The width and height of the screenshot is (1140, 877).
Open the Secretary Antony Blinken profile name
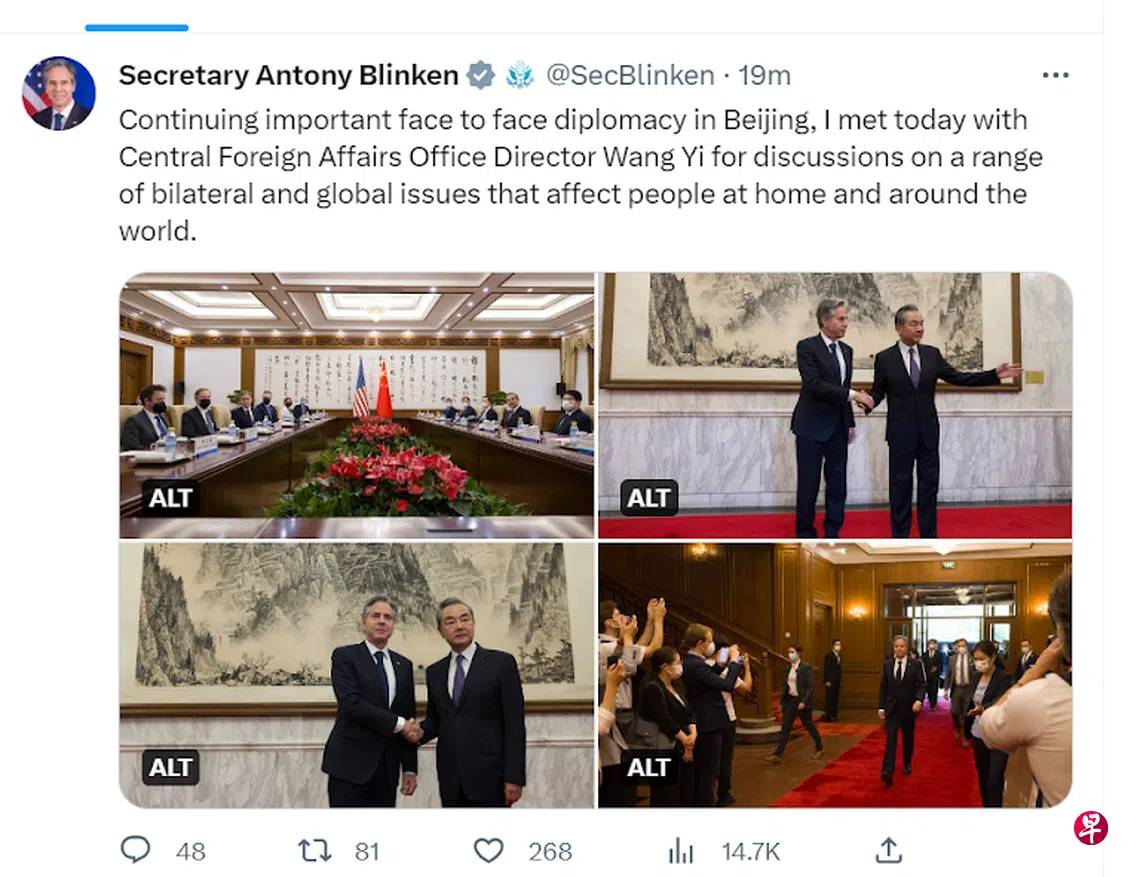pyautogui.click(x=288, y=75)
